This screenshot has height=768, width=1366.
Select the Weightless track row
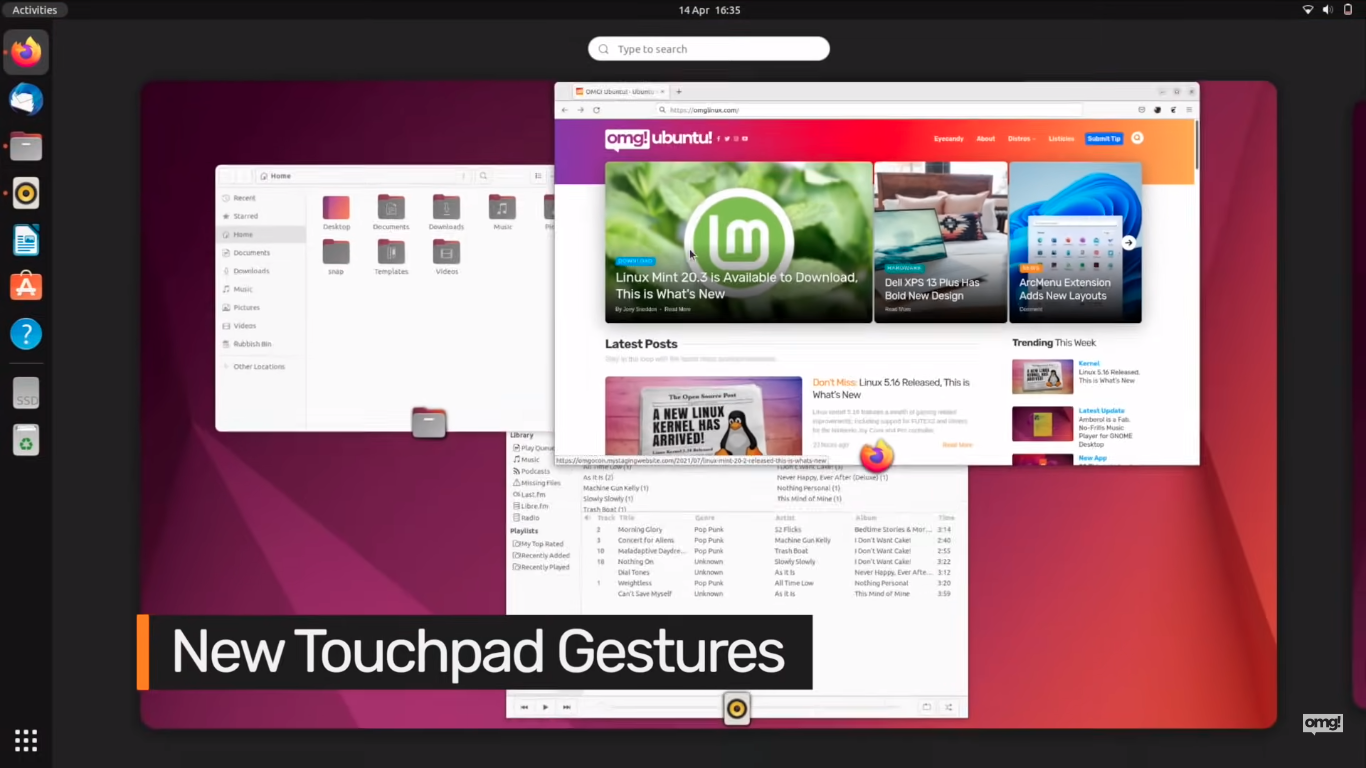775,583
